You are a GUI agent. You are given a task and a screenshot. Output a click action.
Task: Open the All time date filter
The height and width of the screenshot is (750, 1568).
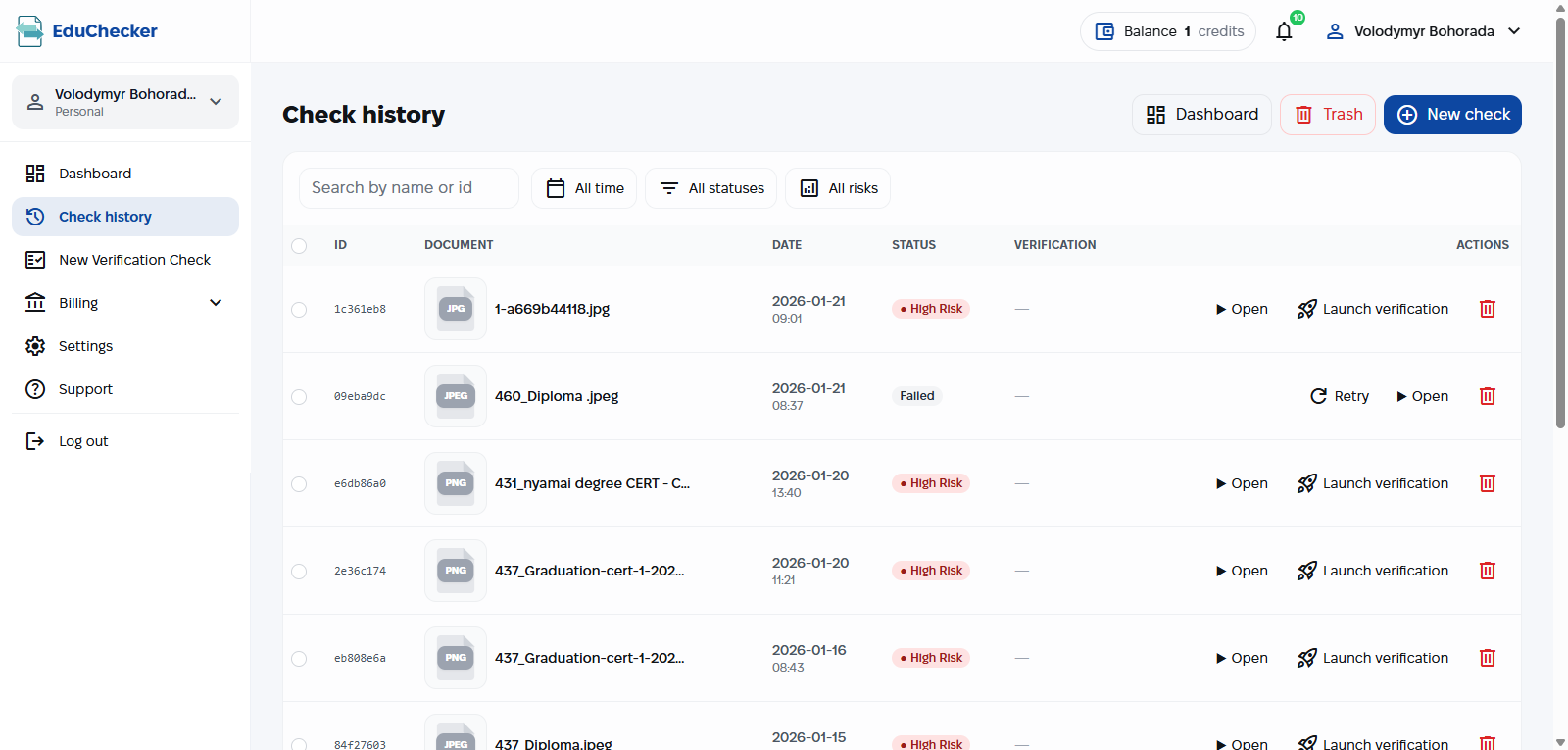point(584,188)
